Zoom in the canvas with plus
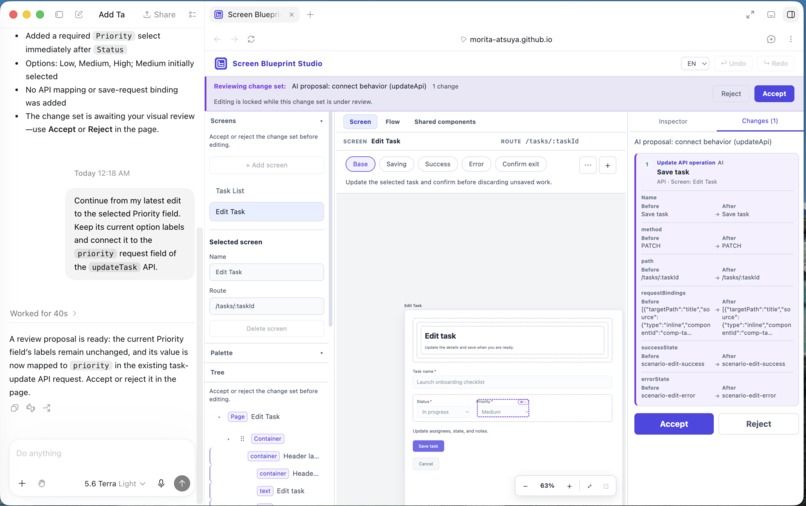The height and width of the screenshot is (506, 806). pyautogui.click(x=569, y=486)
